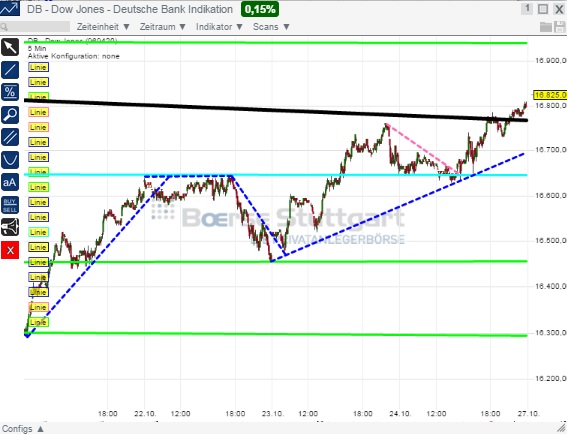The height and width of the screenshot is (434, 567).
Task: Click the 24.10. date axis label
Action: [400, 413]
